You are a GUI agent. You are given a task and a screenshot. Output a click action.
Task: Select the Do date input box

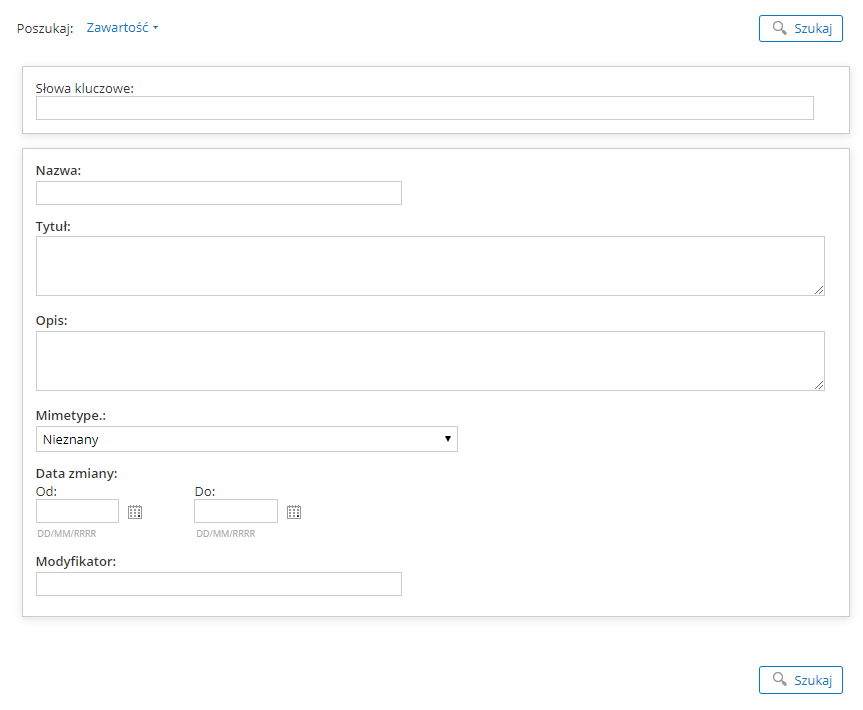(x=235, y=511)
